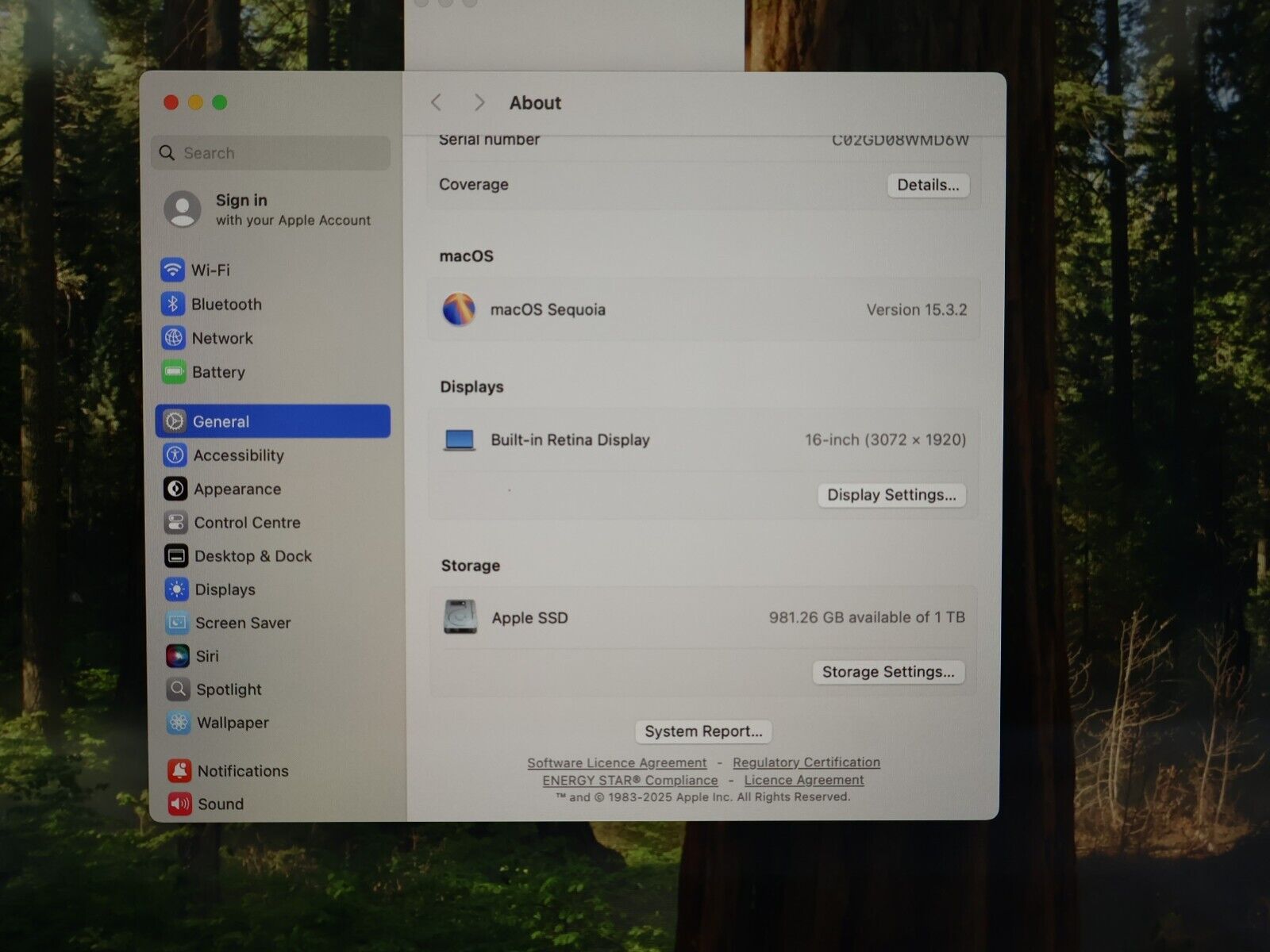1270x952 pixels.
Task: Go back with the left chevron
Action: pyautogui.click(x=436, y=102)
